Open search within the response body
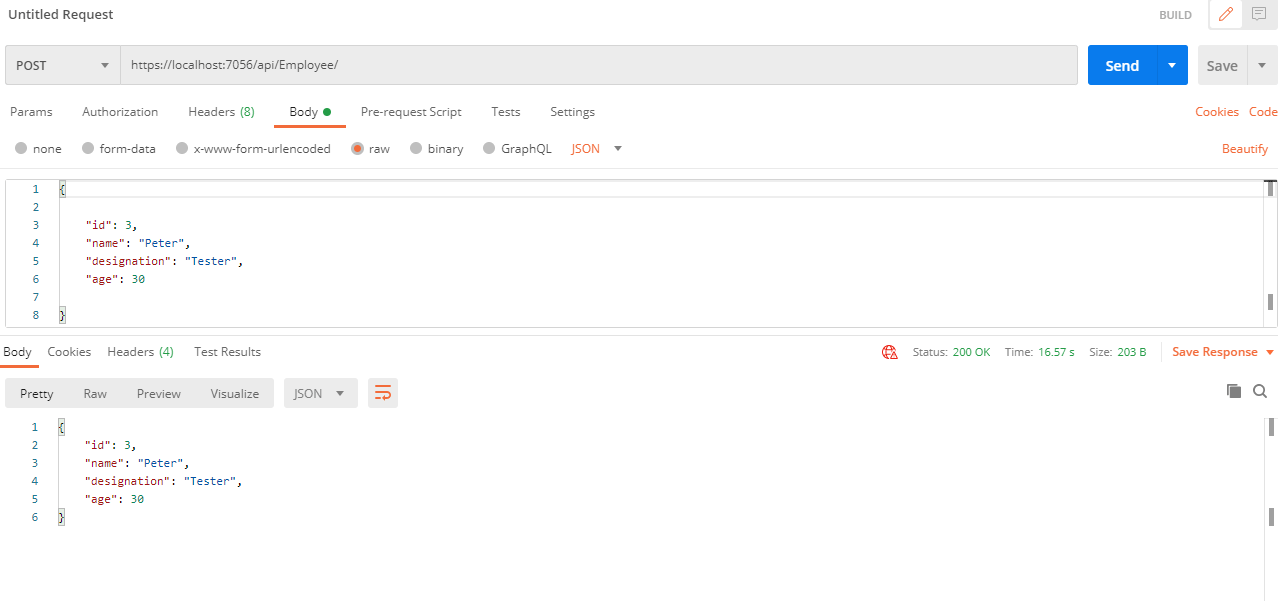 pyautogui.click(x=1260, y=391)
